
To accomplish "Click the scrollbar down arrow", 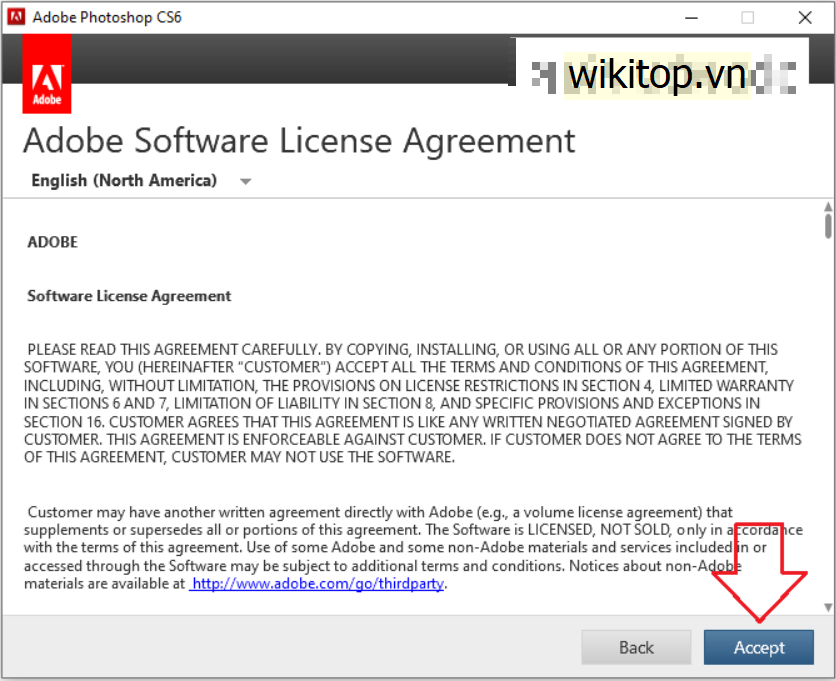I will (x=827, y=607).
